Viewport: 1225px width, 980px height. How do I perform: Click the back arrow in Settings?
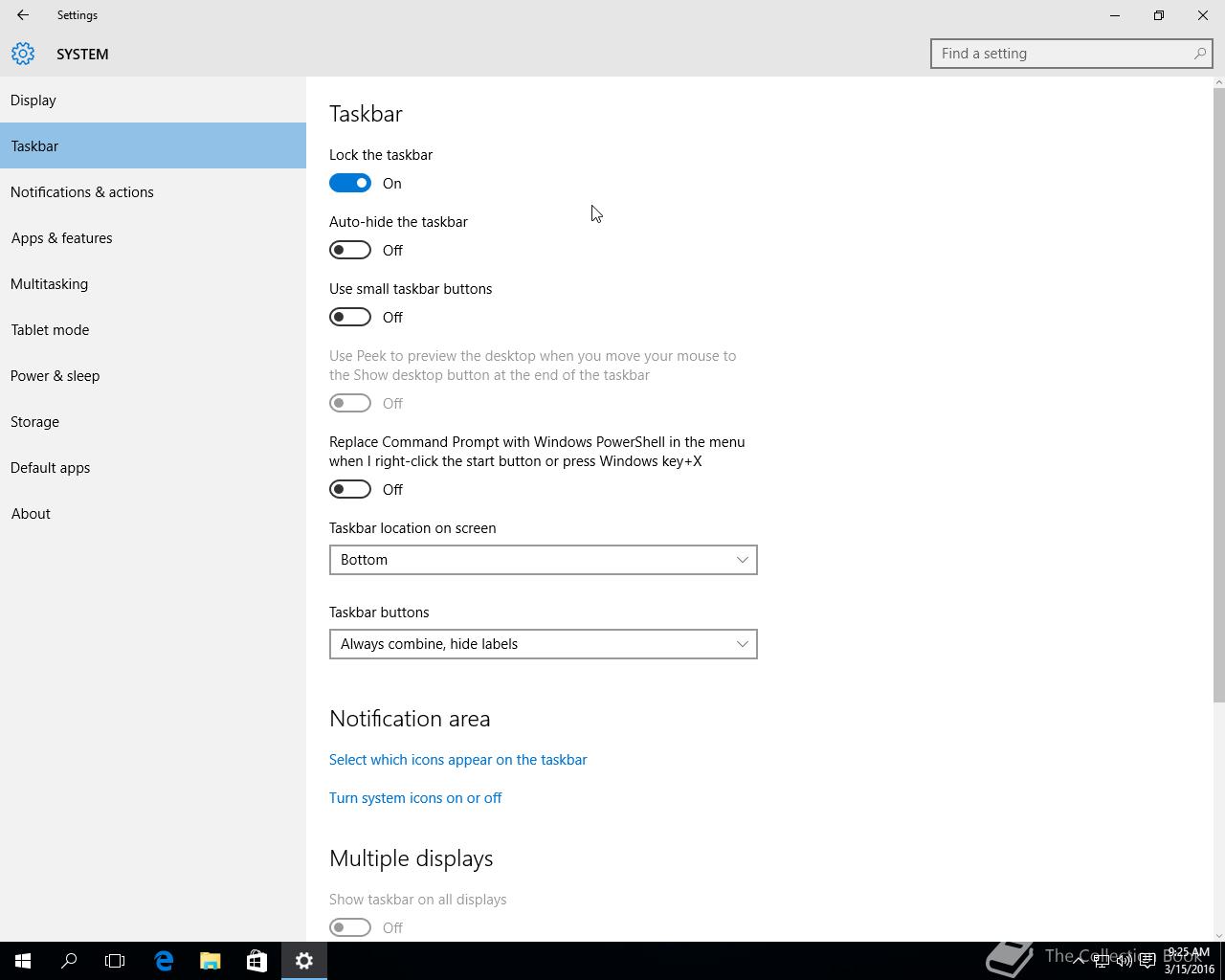click(x=22, y=15)
